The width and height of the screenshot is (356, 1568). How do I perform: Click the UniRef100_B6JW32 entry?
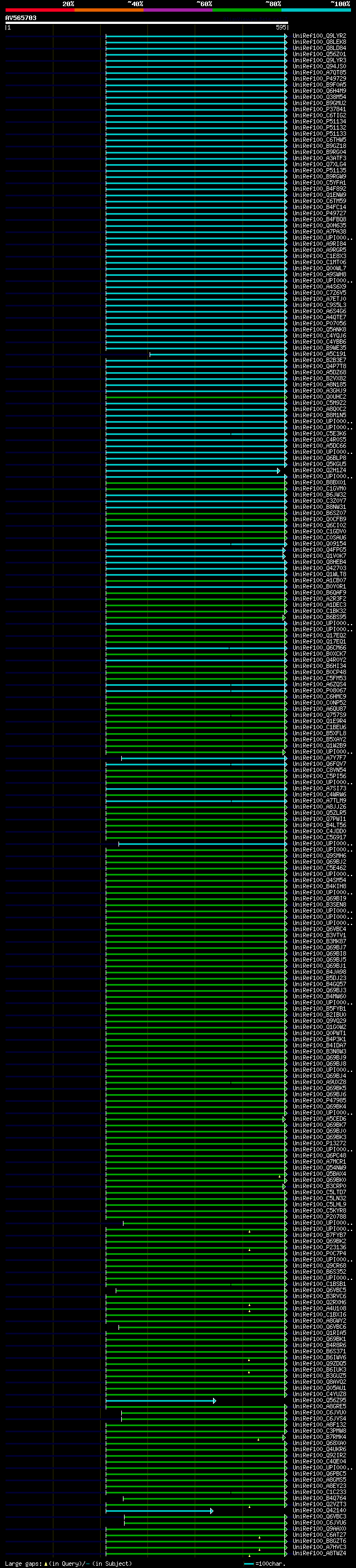(319, 495)
